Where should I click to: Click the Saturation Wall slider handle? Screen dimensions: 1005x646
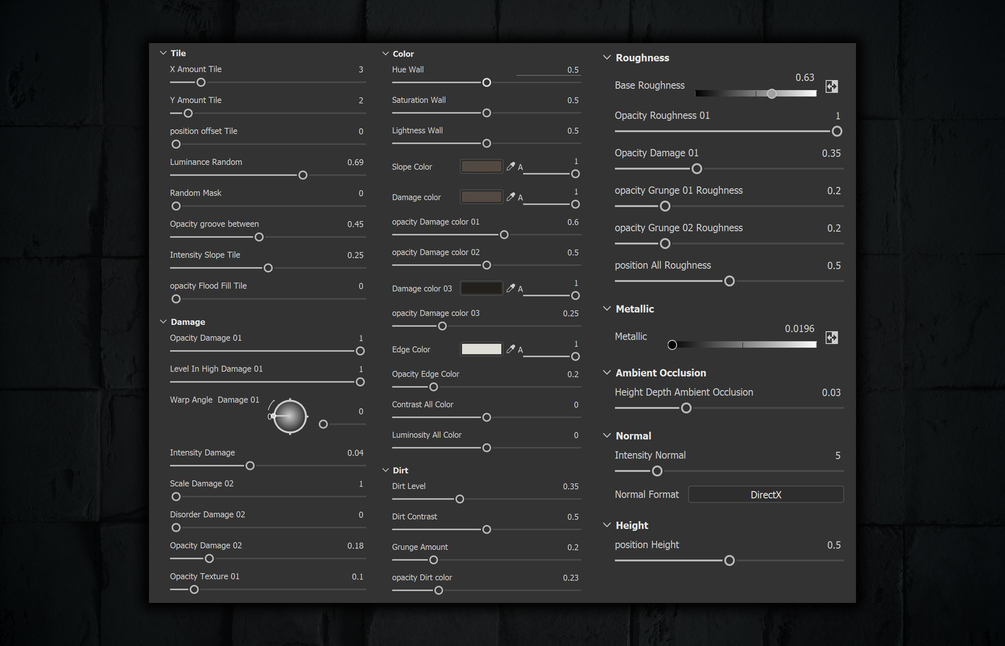click(x=486, y=113)
